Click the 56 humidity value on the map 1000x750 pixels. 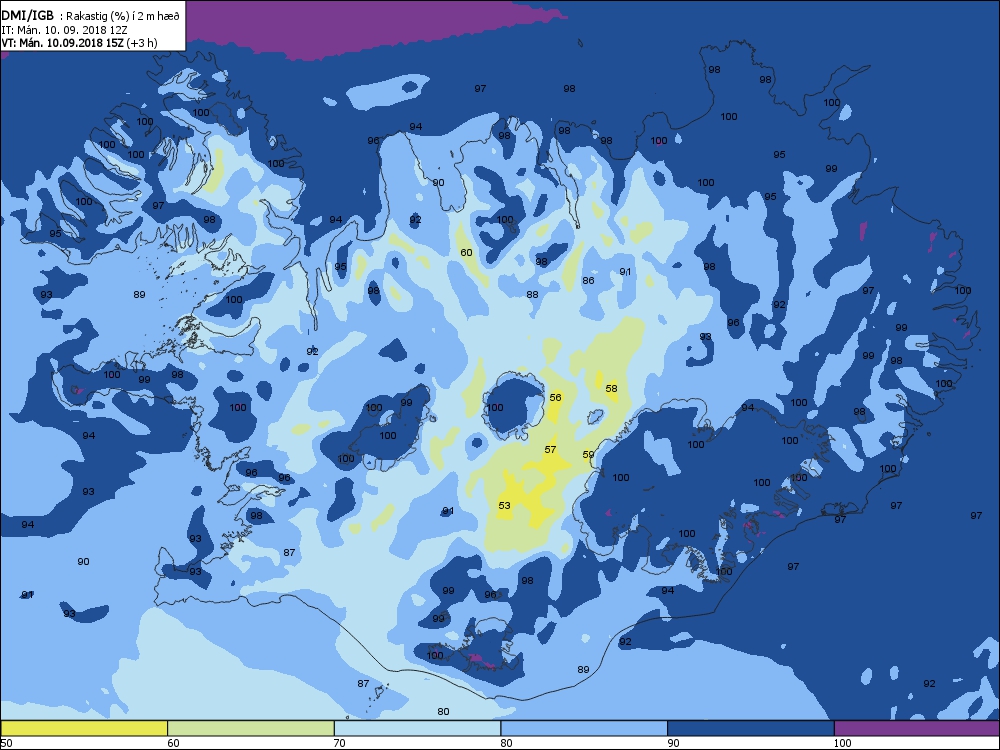pos(555,397)
